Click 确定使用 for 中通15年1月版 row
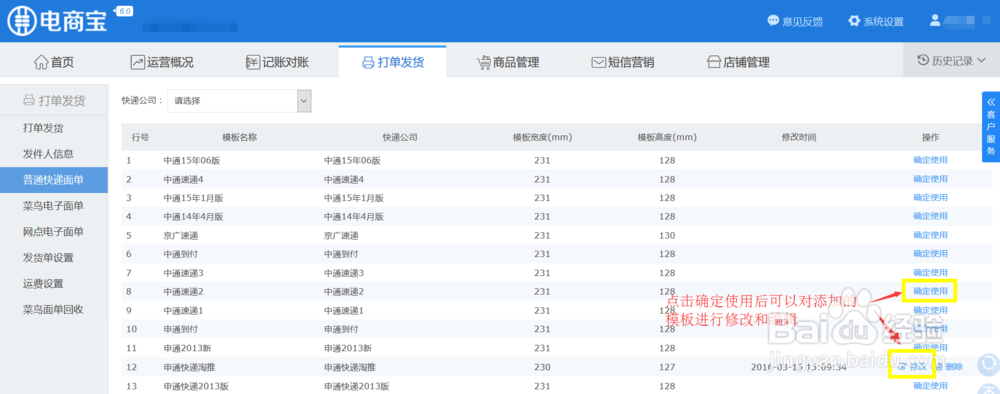 (x=930, y=198)
